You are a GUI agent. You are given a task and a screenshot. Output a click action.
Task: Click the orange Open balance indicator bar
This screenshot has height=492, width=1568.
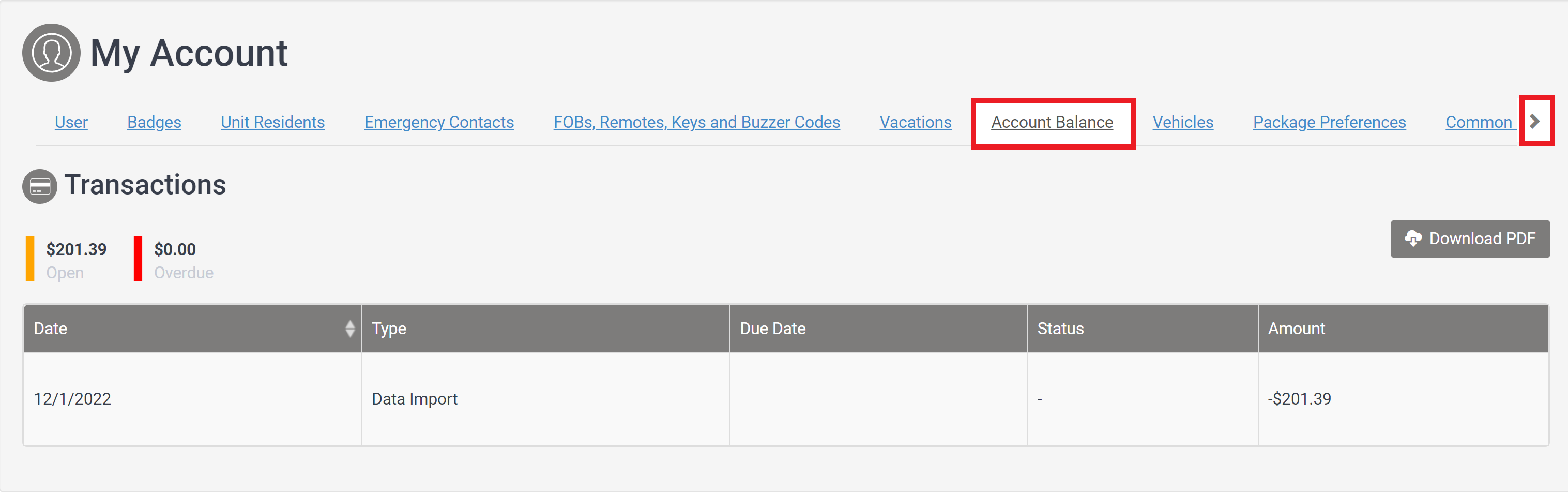click(x=30, y=259)
